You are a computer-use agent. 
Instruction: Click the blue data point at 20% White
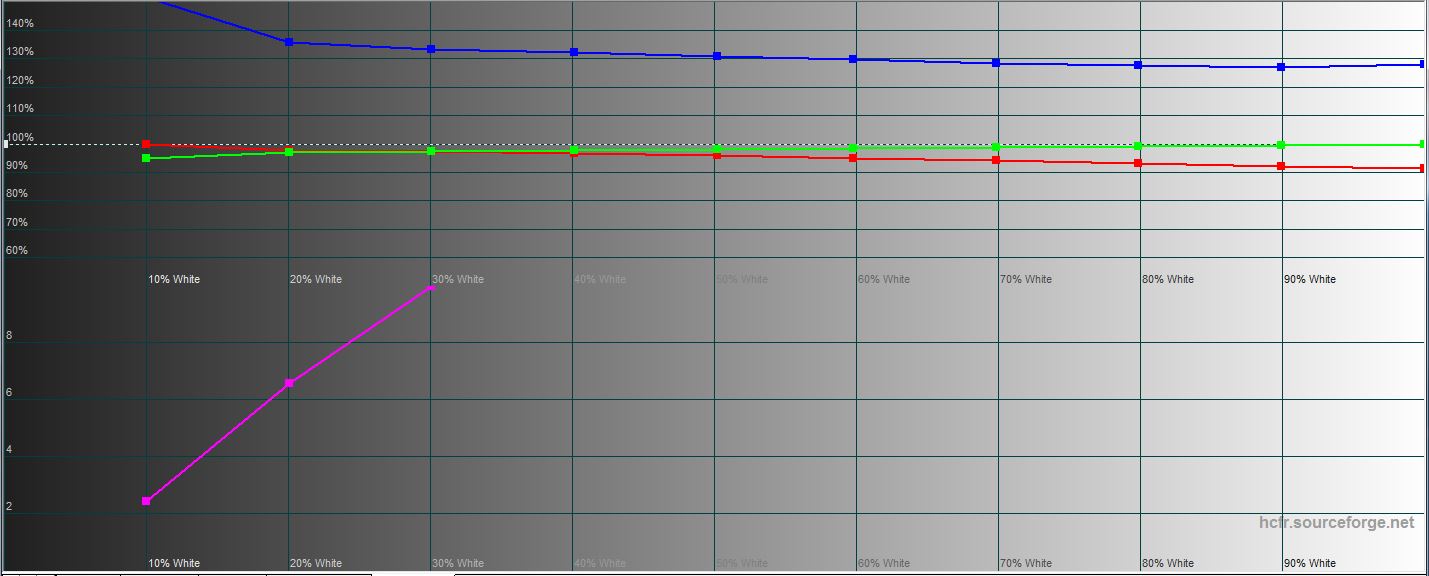[289, 42]
